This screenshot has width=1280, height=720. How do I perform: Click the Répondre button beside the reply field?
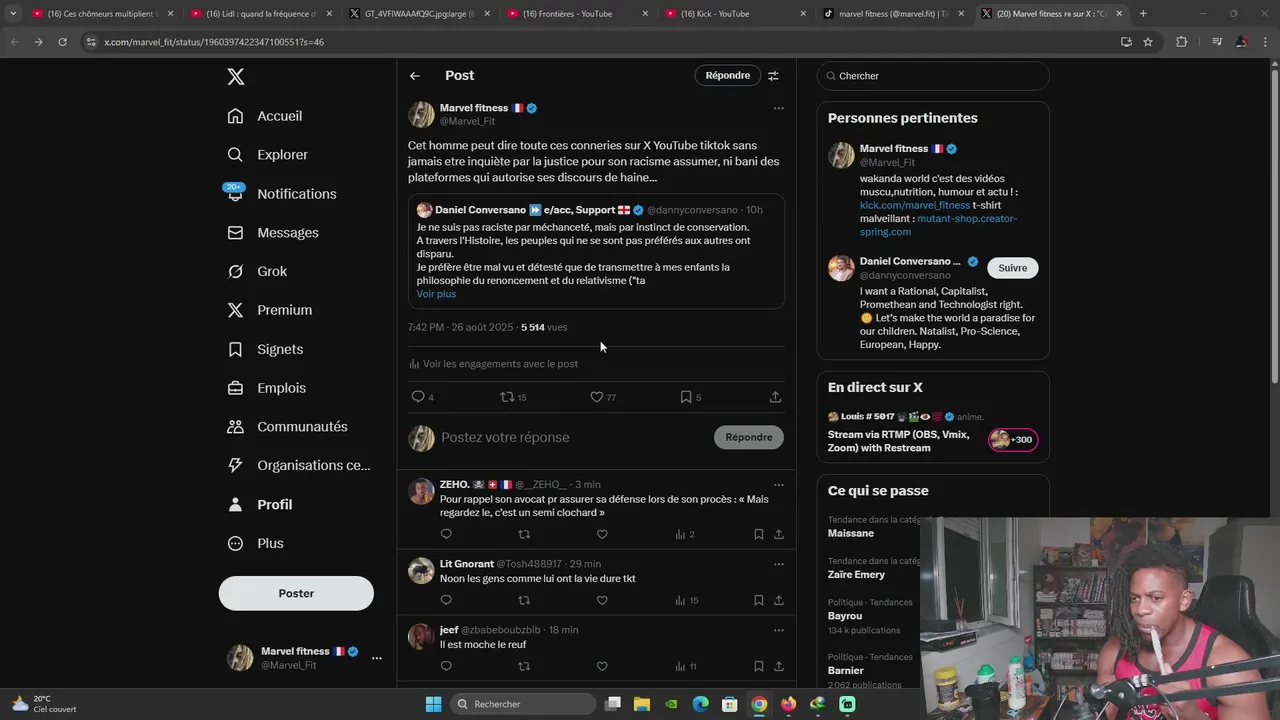pos(749,437)
